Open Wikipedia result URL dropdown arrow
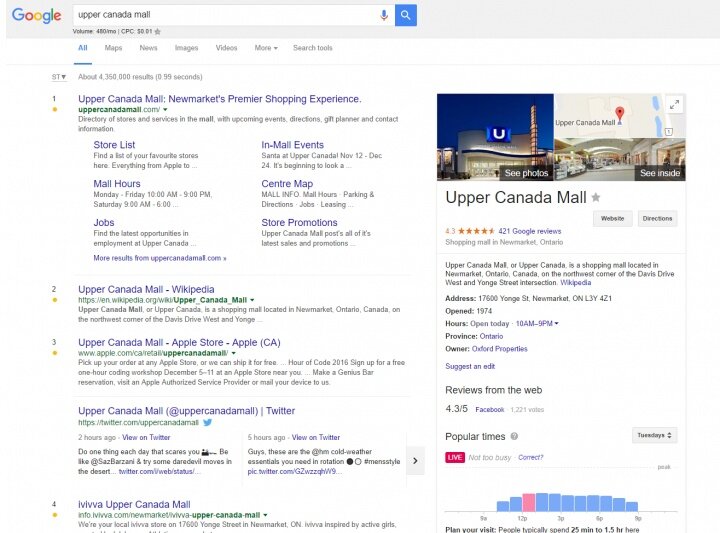Viewport: 720px width, 533px height. click(x=252, y=300)
